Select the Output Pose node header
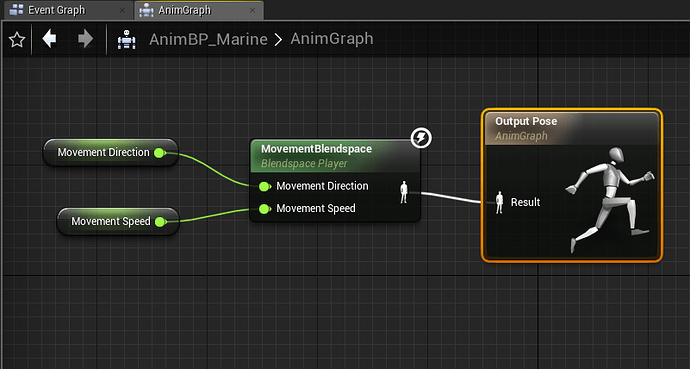The width and height of the screenshot is (690, 369). pyautogui.click(x=572, y=128)
